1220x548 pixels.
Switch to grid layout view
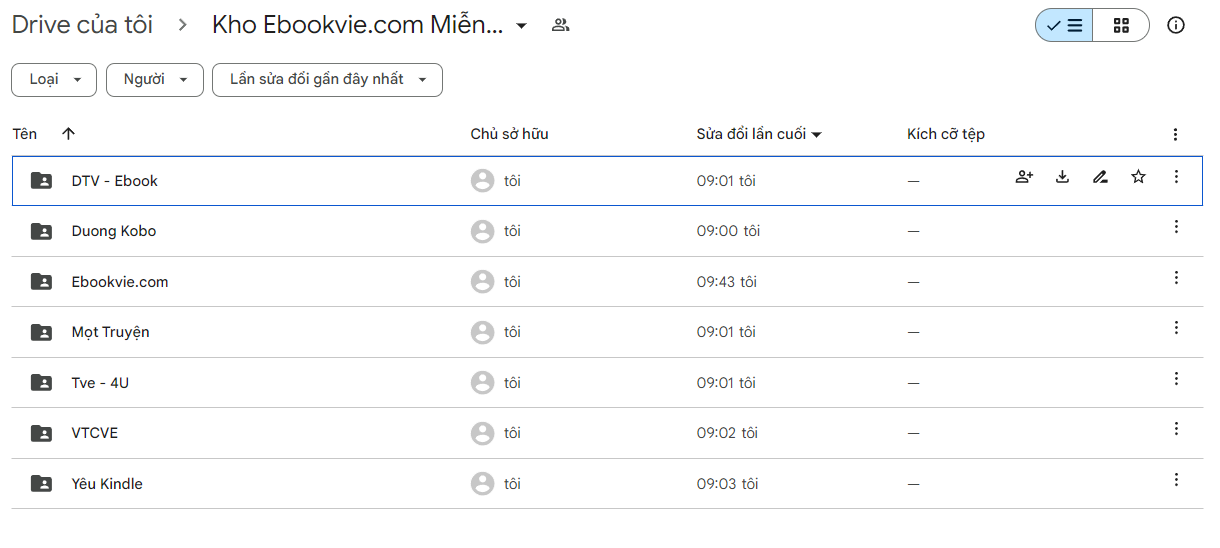click(1121, 25)
